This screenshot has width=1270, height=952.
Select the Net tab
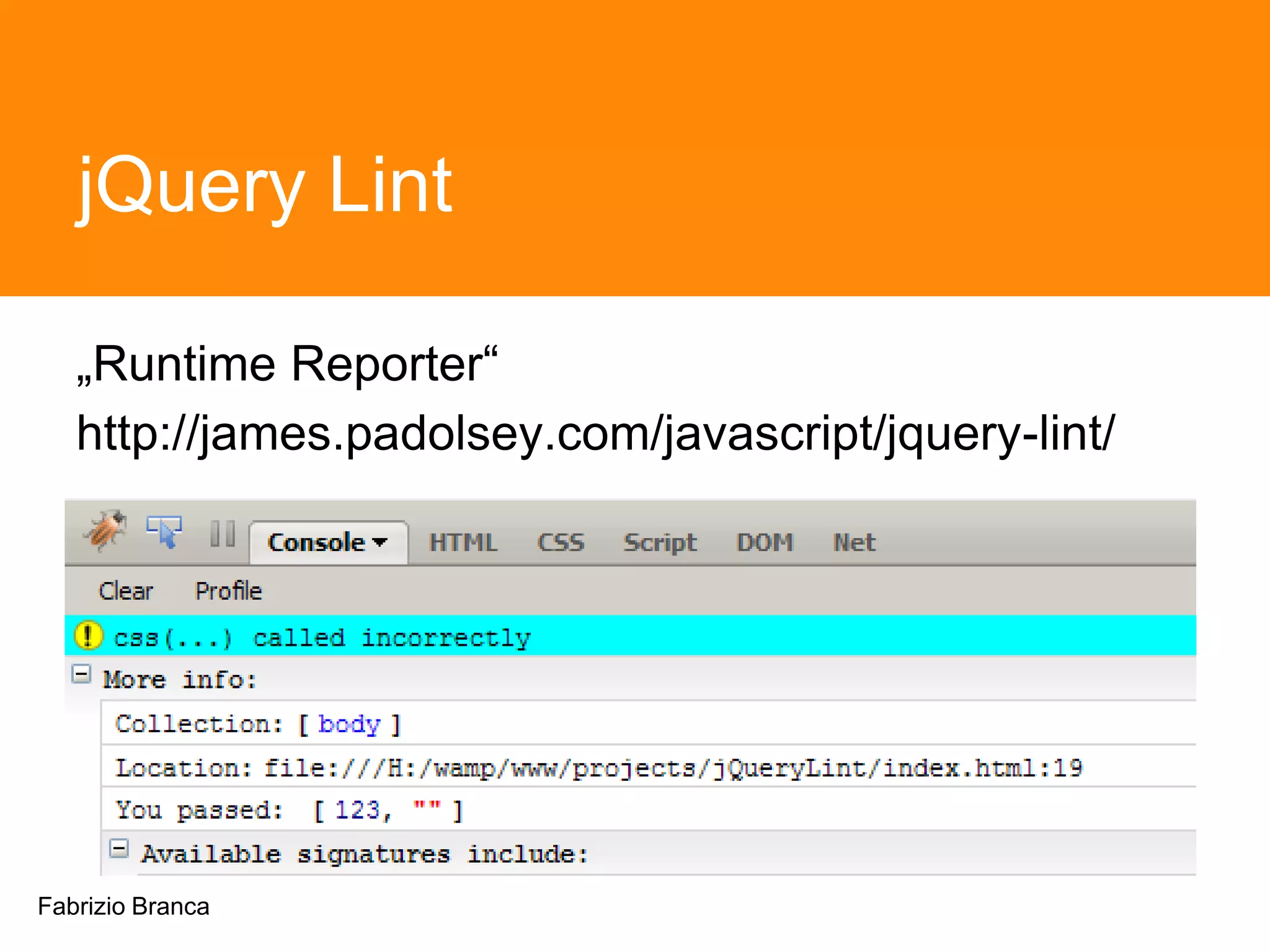854,543
